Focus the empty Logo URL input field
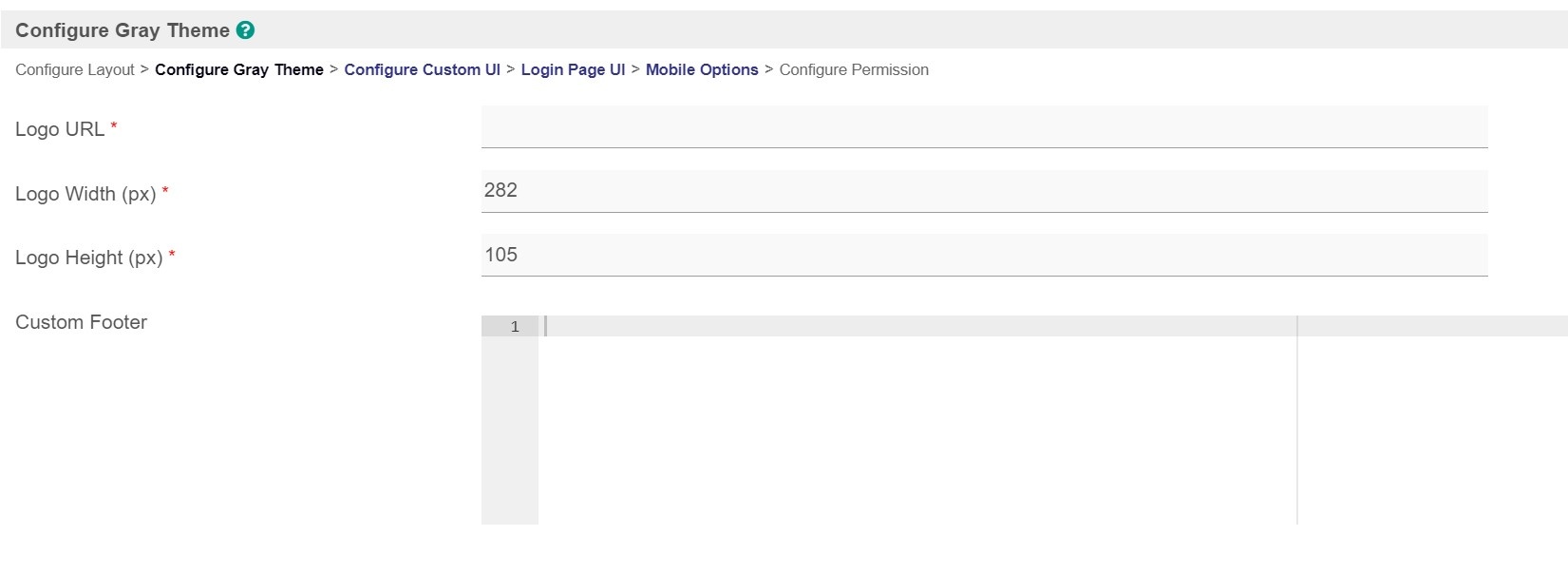1568x574 pixels. 984,127
